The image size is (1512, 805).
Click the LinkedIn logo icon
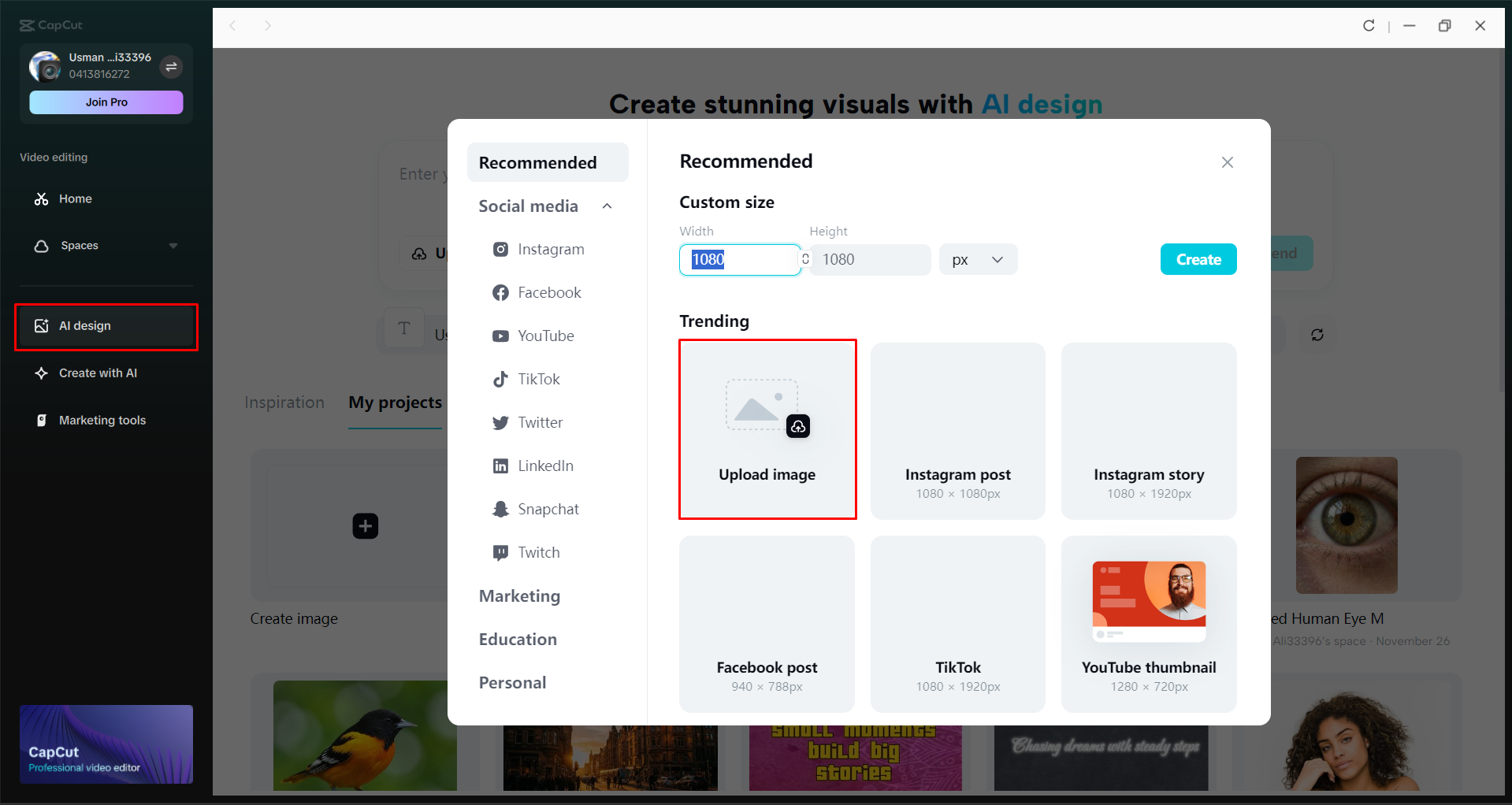click(x=500, y=466)
